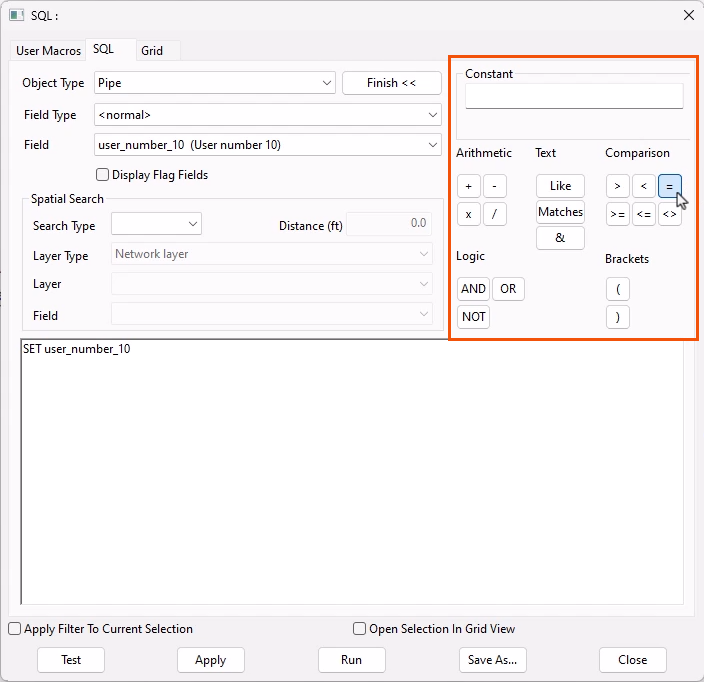Open the Object Type dropdown showing Pipe
This screenshot has width=704, height=682.
(215, 83)
